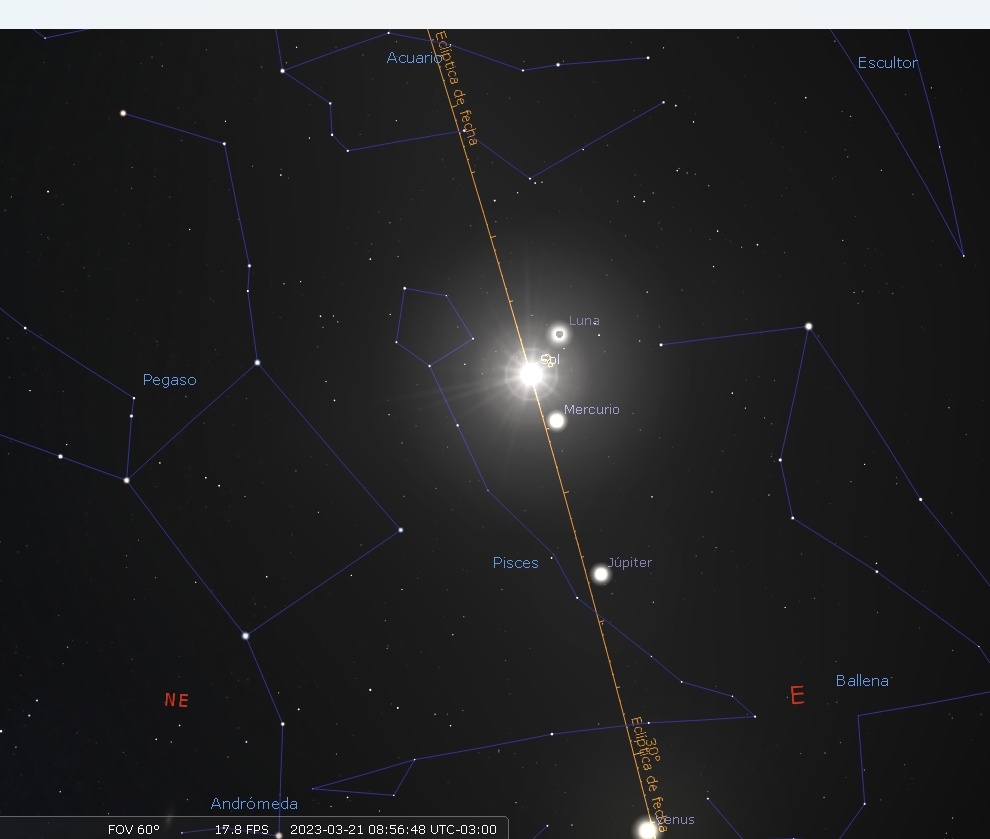Image resolution: width=990 pixels, height=839 pixels.
Task: Select planet Júpiter
Action: tap(601, 574)
